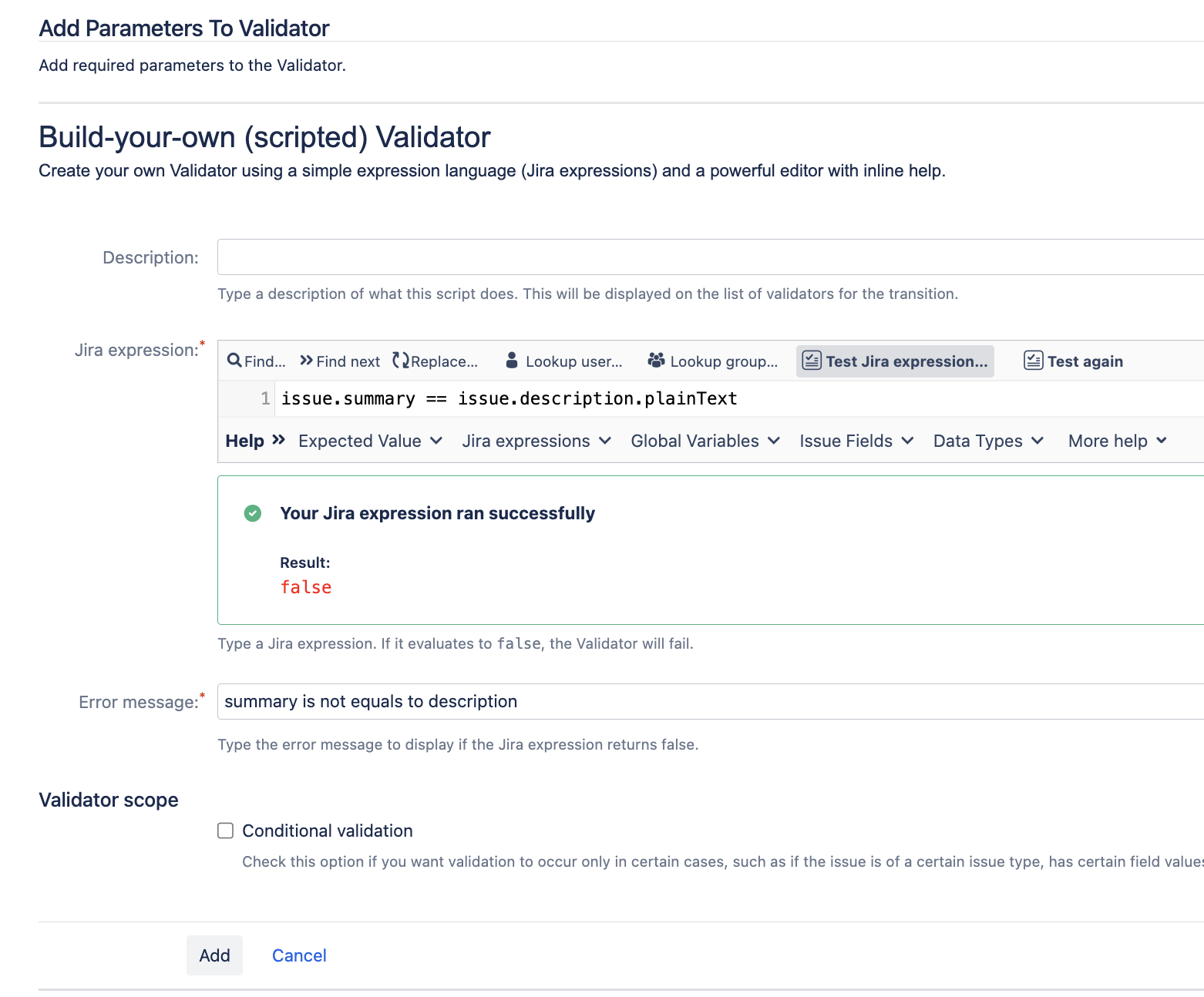Open the Issue Fields menu
The width and height of the screenshot is (1204, 997).
coord(856,441)
